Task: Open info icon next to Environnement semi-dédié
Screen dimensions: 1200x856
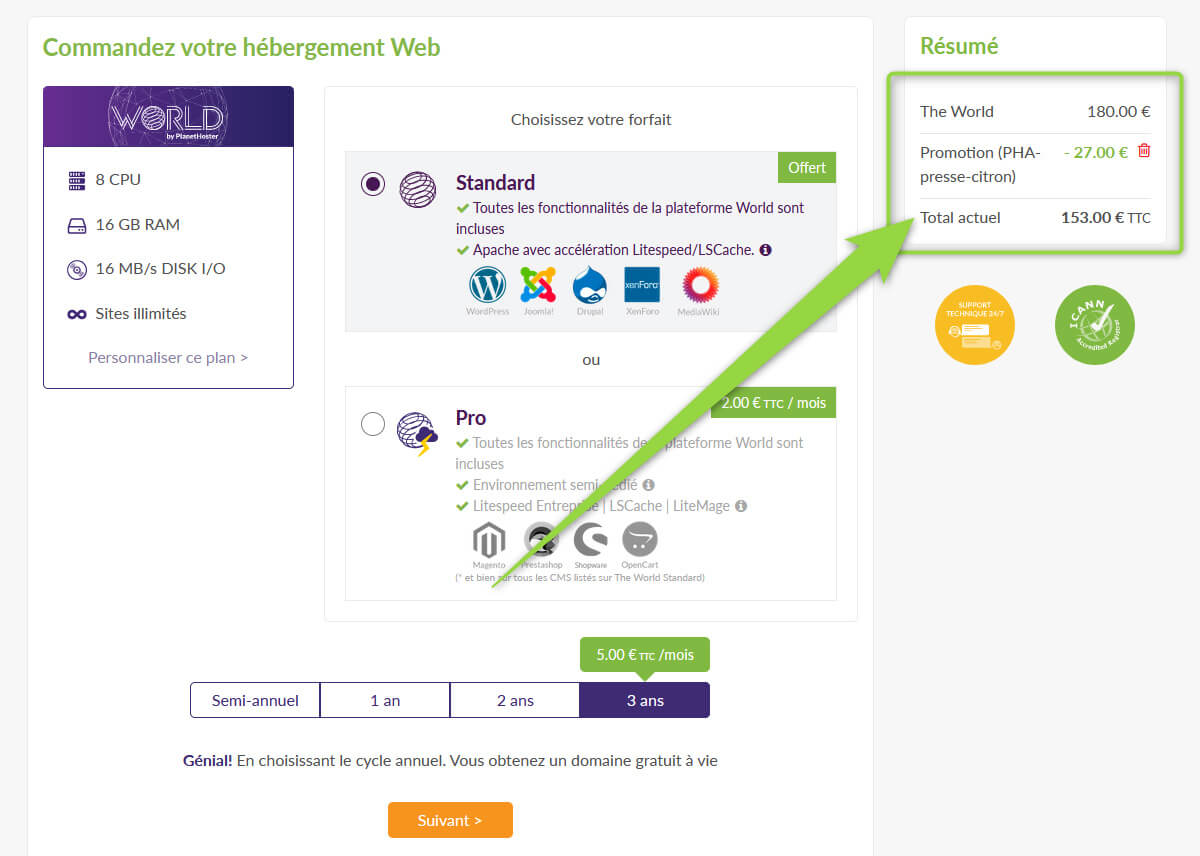Action: point(649,485)
